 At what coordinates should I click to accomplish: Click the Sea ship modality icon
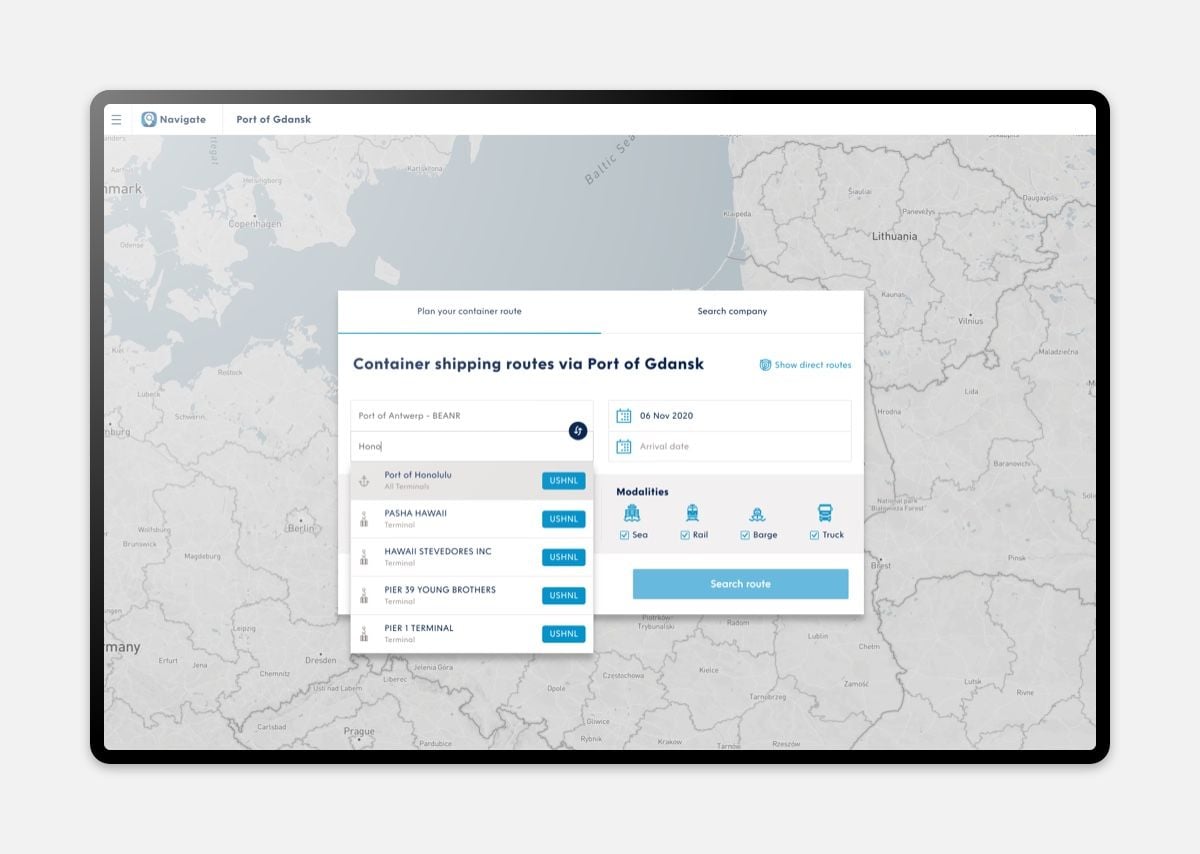[632, 514]
